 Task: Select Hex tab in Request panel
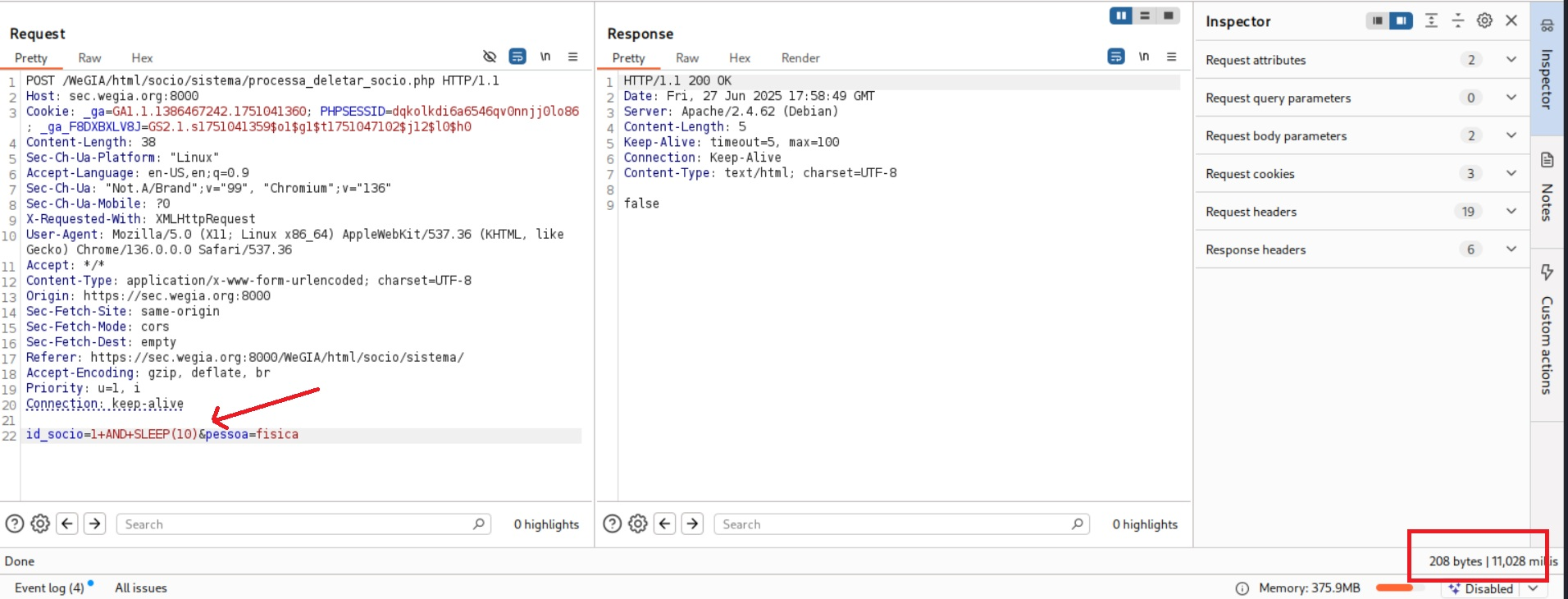pos(142,58)
